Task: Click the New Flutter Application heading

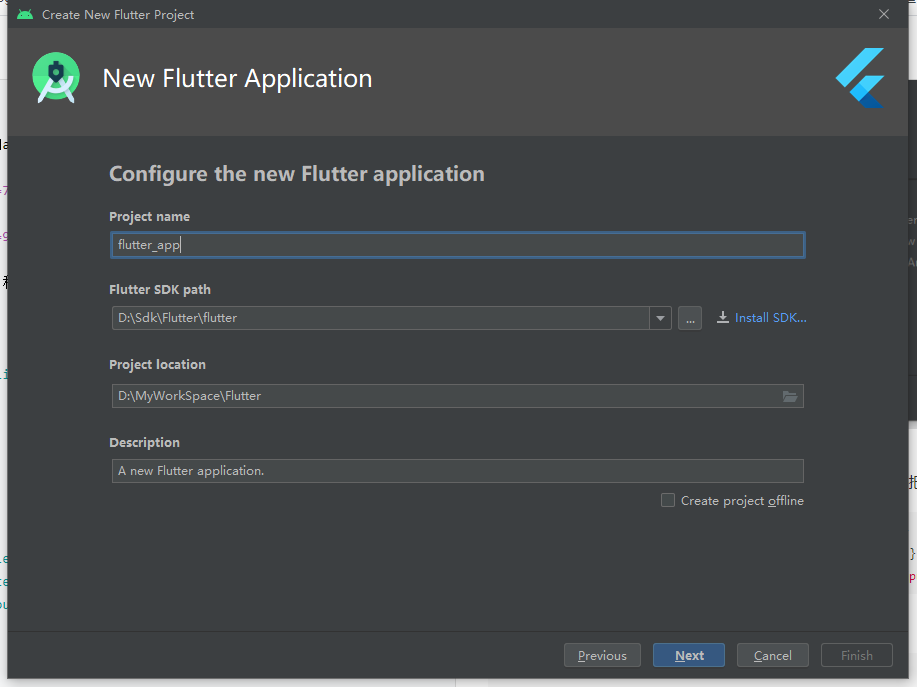Action: pyautogui.click(x=237, y=79)
